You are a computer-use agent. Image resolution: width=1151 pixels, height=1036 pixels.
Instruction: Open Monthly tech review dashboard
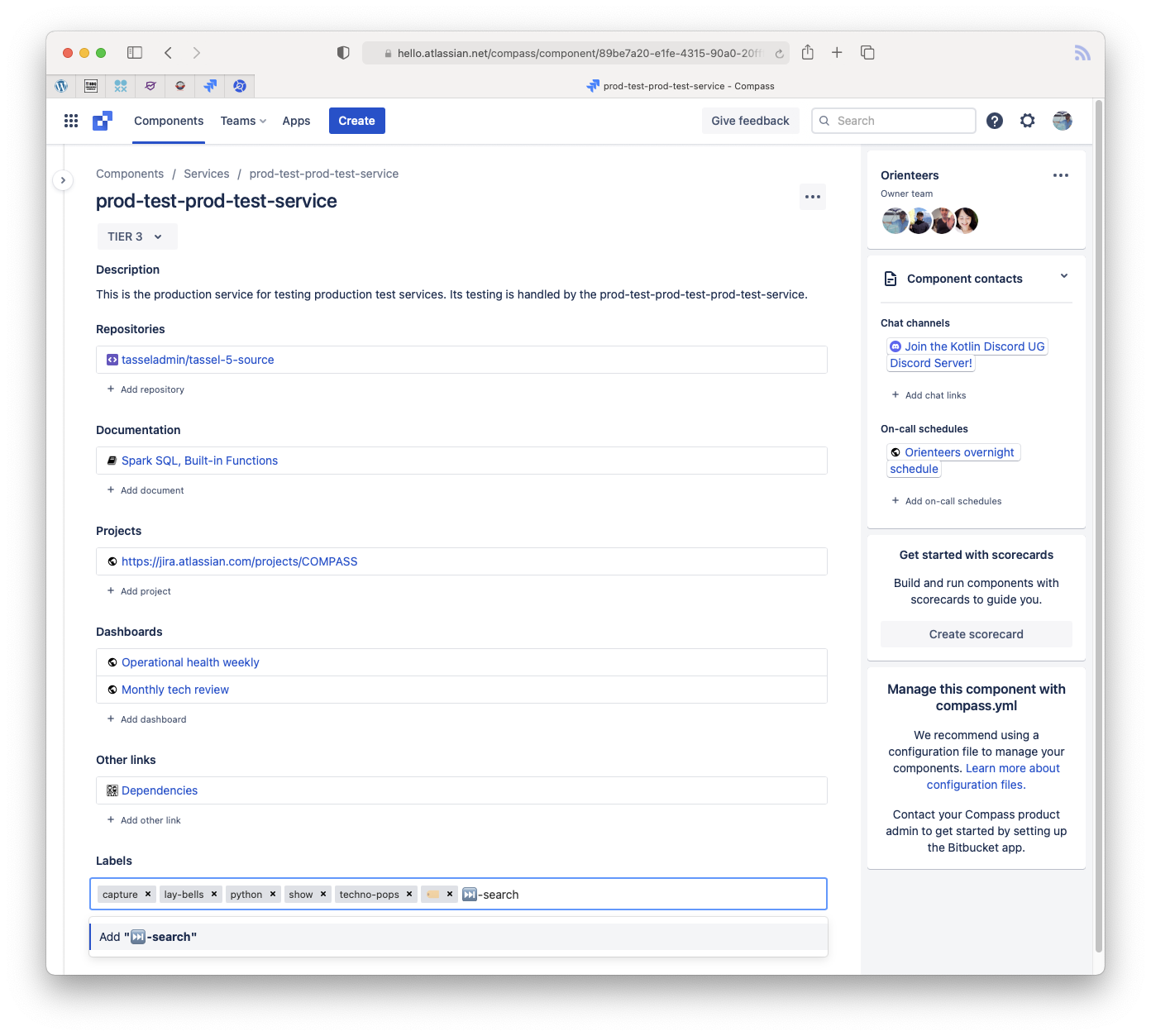click(x=175, y=690)
